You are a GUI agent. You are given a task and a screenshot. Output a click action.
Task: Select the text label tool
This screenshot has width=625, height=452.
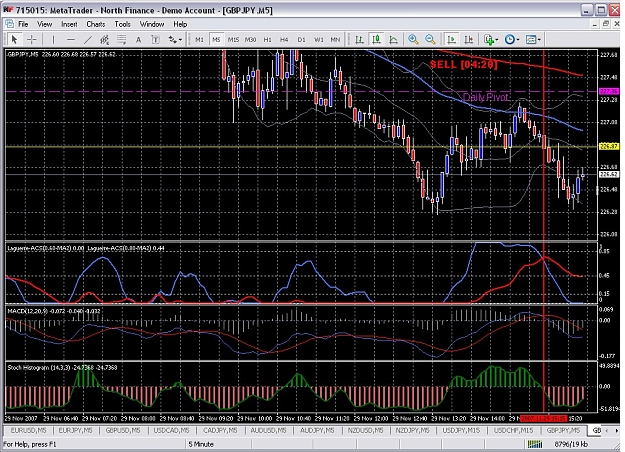click(155, 39)
